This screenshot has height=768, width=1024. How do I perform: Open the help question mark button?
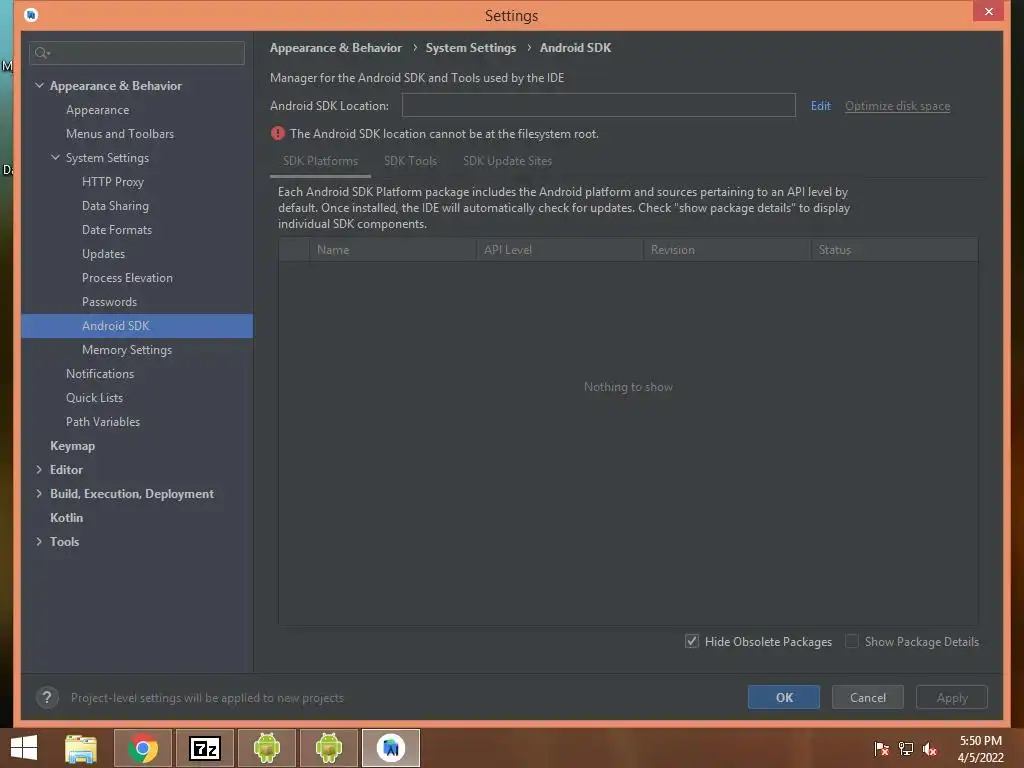47,697
